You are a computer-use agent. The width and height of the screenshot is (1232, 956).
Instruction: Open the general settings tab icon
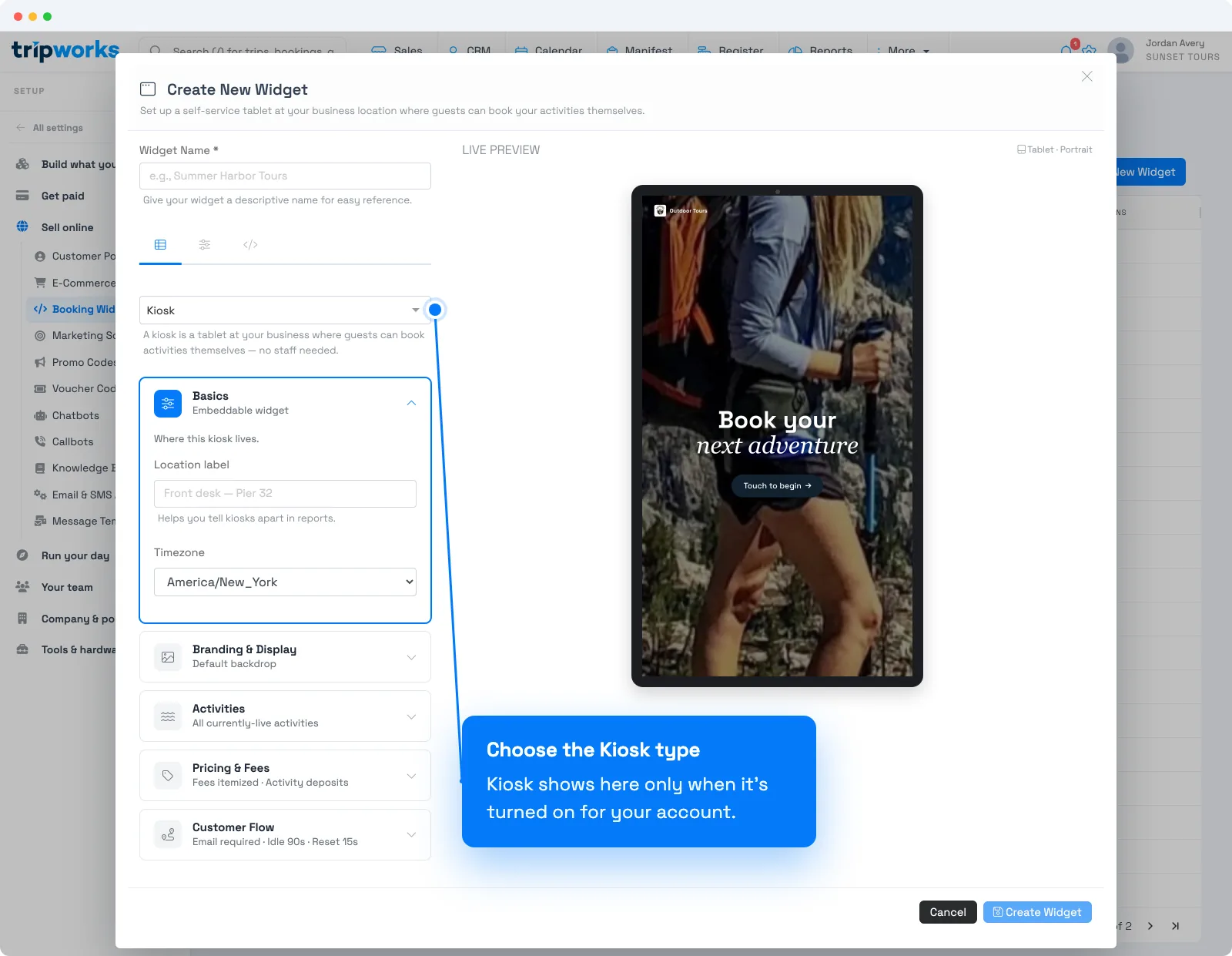point(160,245)
